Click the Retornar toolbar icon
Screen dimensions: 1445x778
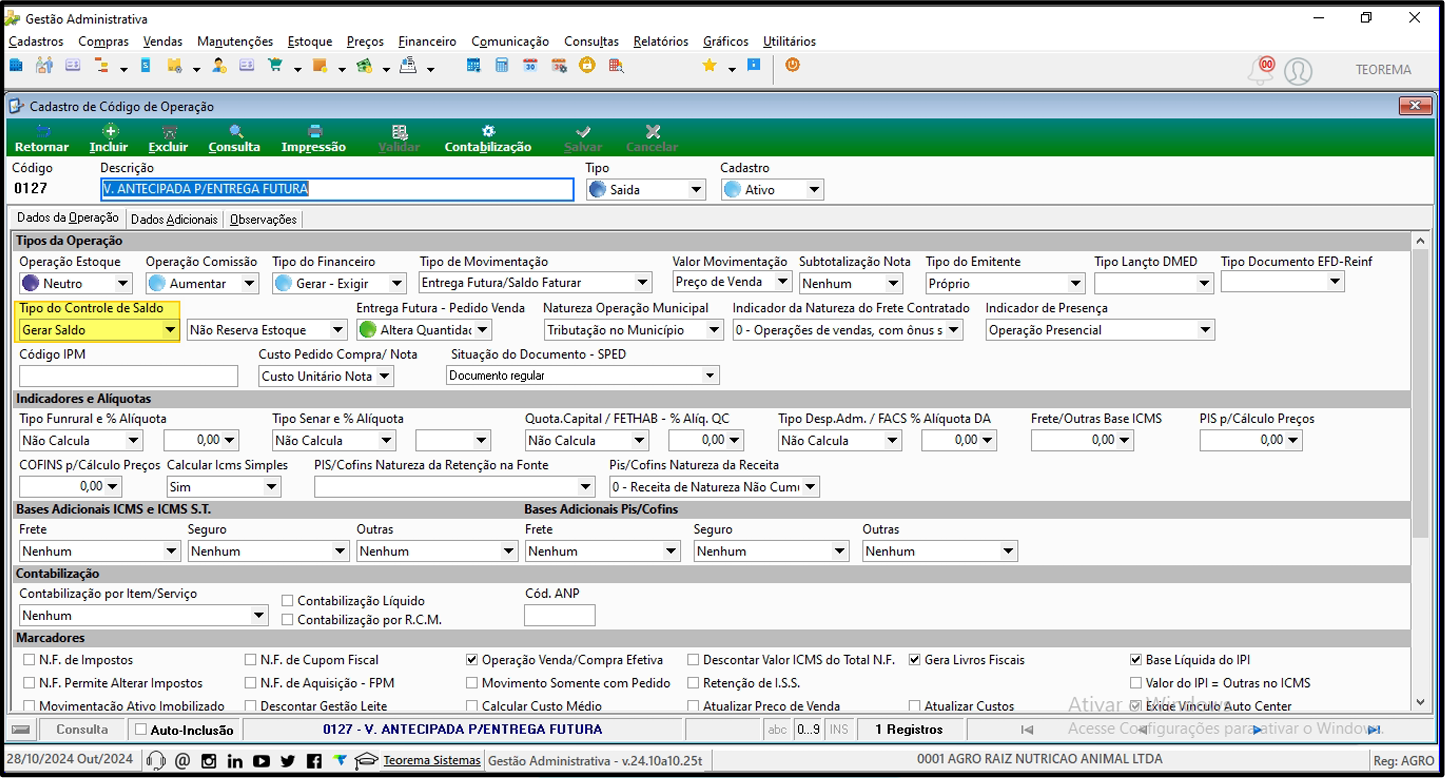coord(41,131)
